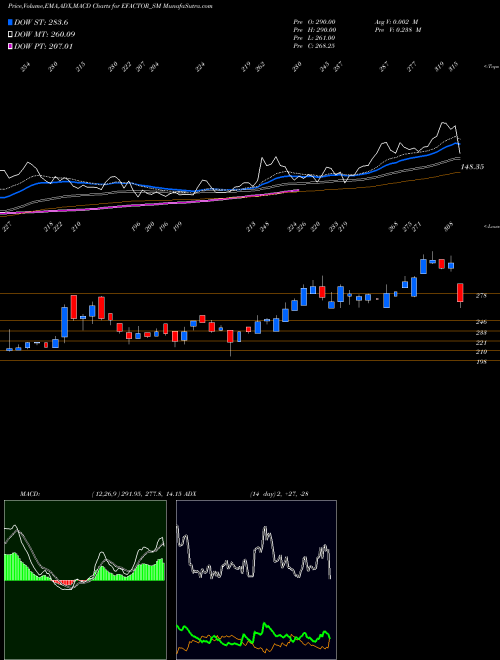500x660 pixels.
Task: Click inside the dark blue ADX panel
Action: 256,580
